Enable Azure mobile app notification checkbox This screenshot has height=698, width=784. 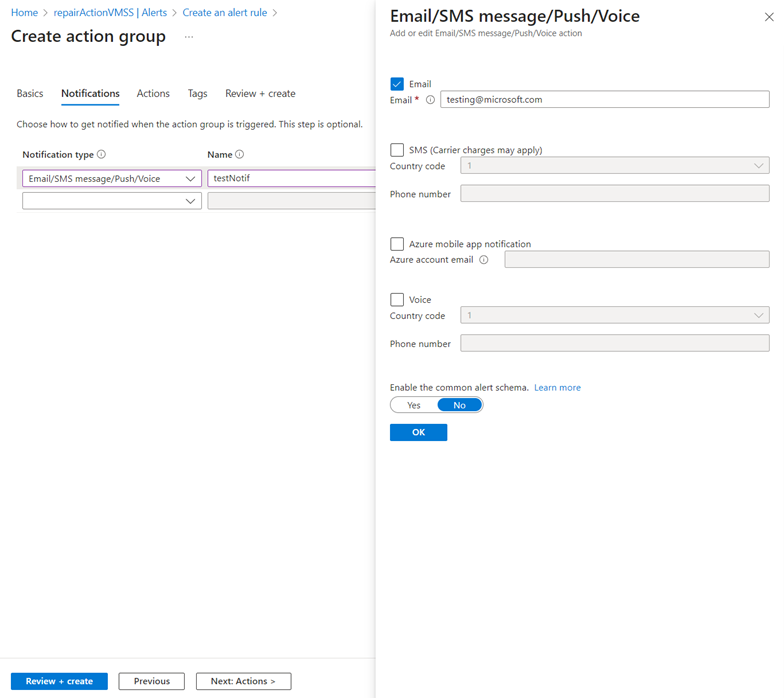click(397, 244)
